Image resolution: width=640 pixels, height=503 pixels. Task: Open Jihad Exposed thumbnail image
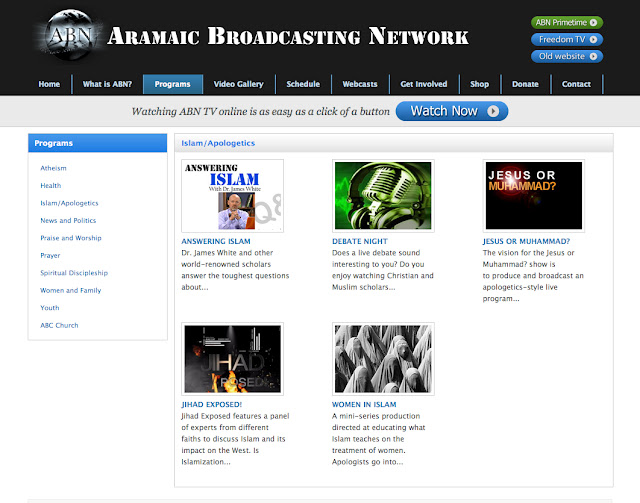point(233,359)
